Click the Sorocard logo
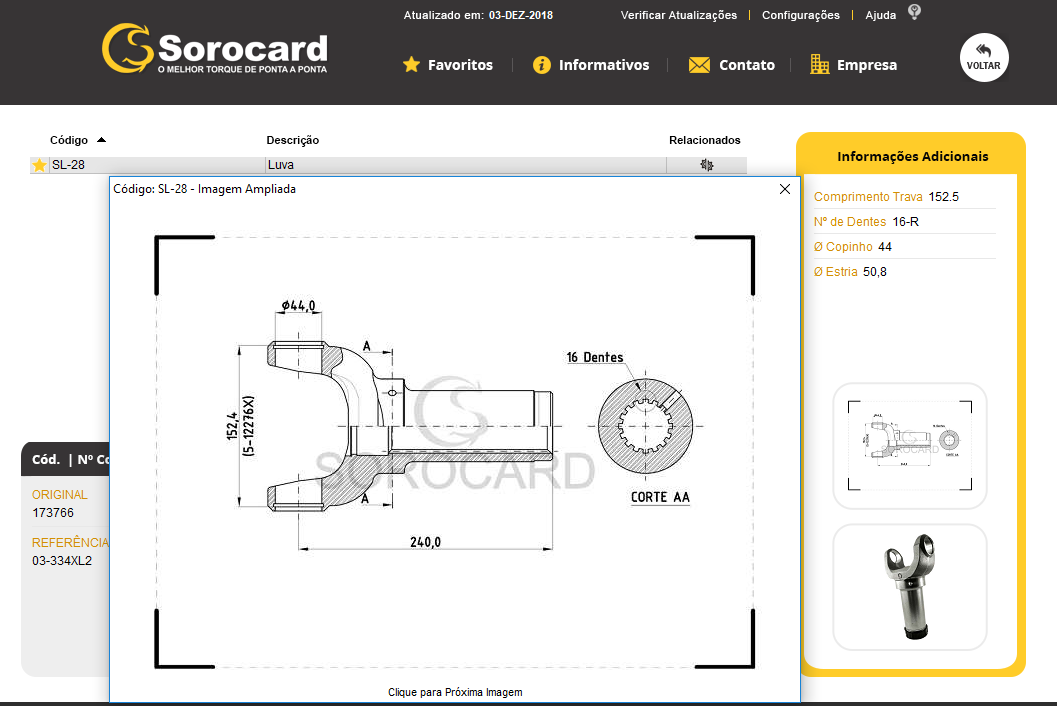This screenshot has height=706, width=1057. click(x=214, y=50)
